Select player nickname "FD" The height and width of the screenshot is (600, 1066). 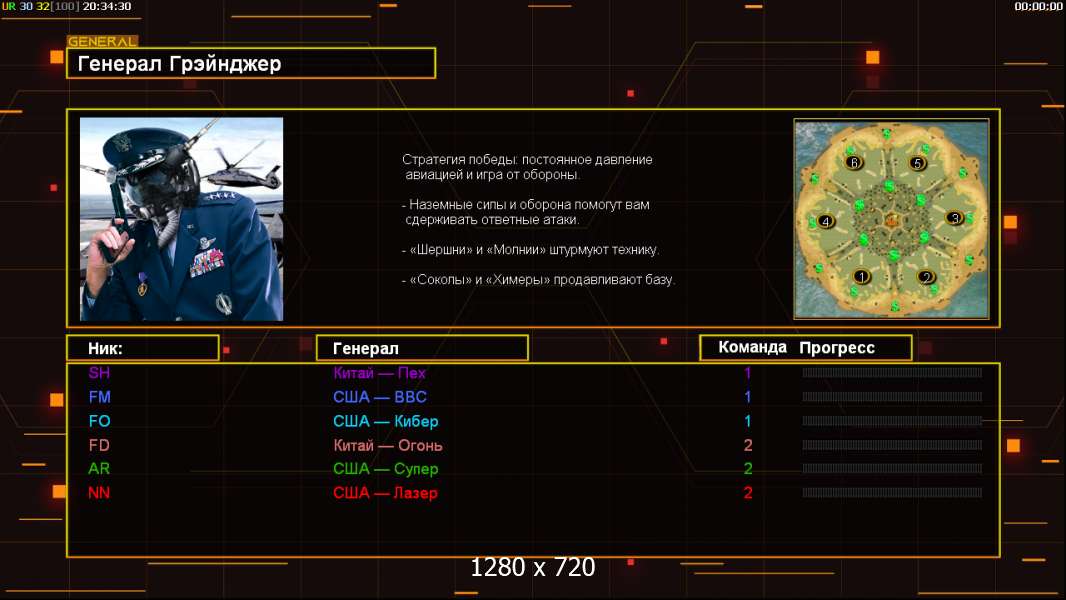(99, 445)
